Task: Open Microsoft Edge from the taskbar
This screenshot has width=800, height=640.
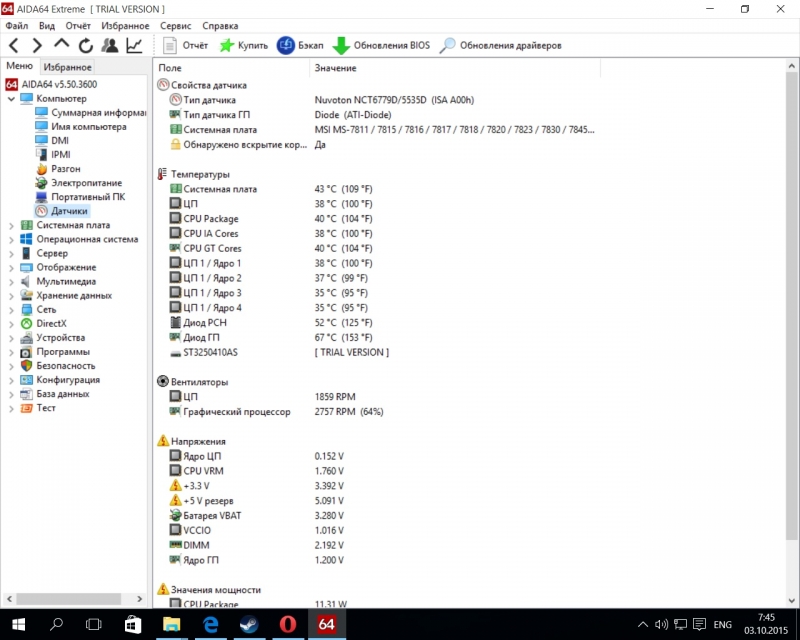Action: pyautogui.click(x=210, y=624)
